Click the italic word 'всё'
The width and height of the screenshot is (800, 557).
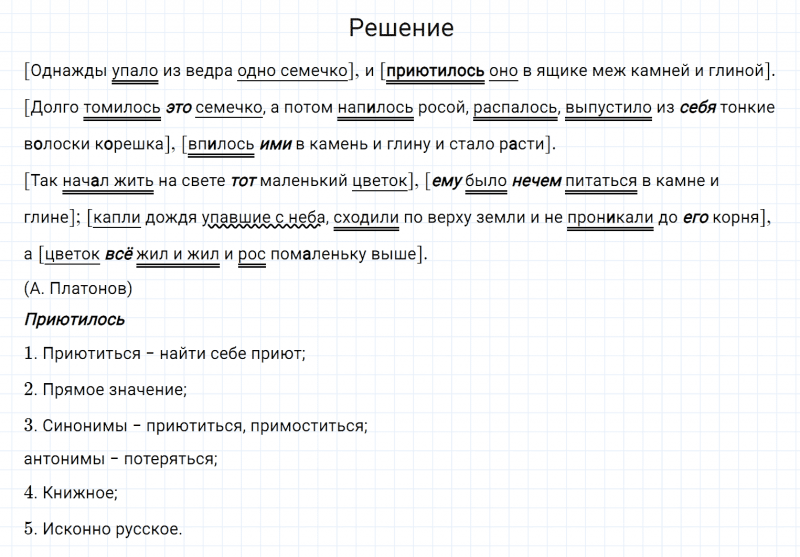point(119,254)
